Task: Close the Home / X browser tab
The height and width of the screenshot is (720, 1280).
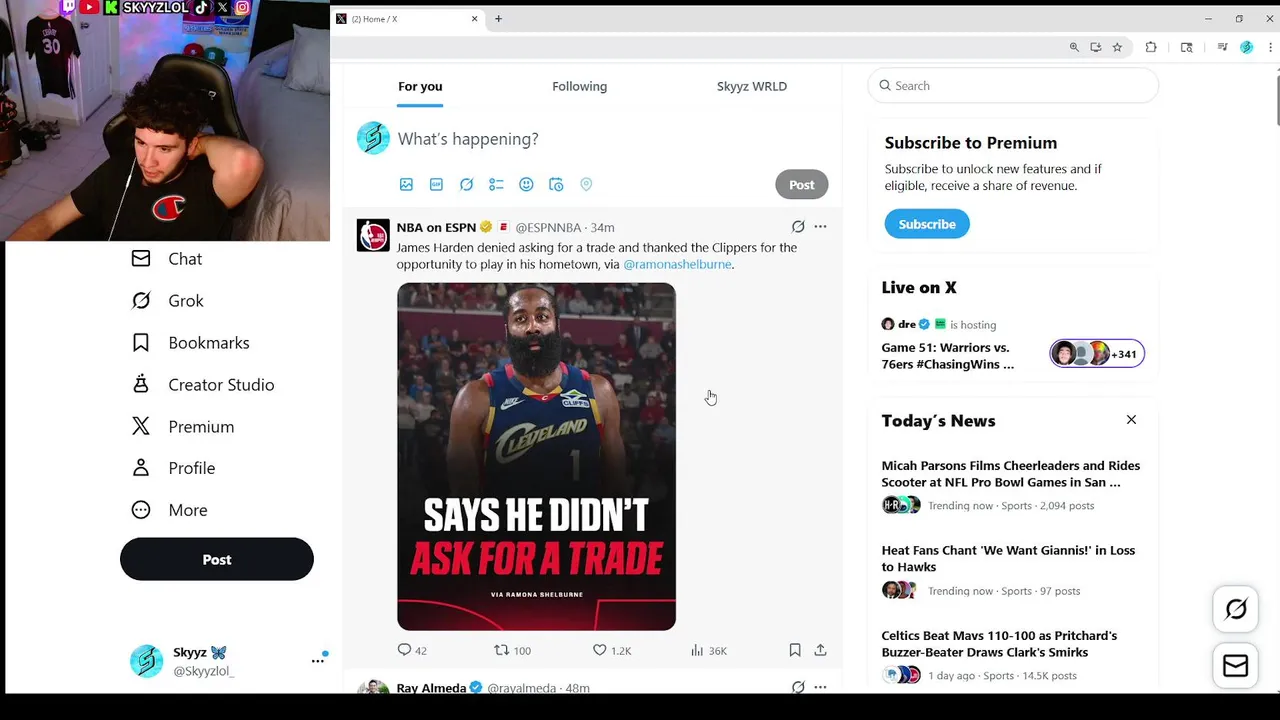Action: click(474, 19)
